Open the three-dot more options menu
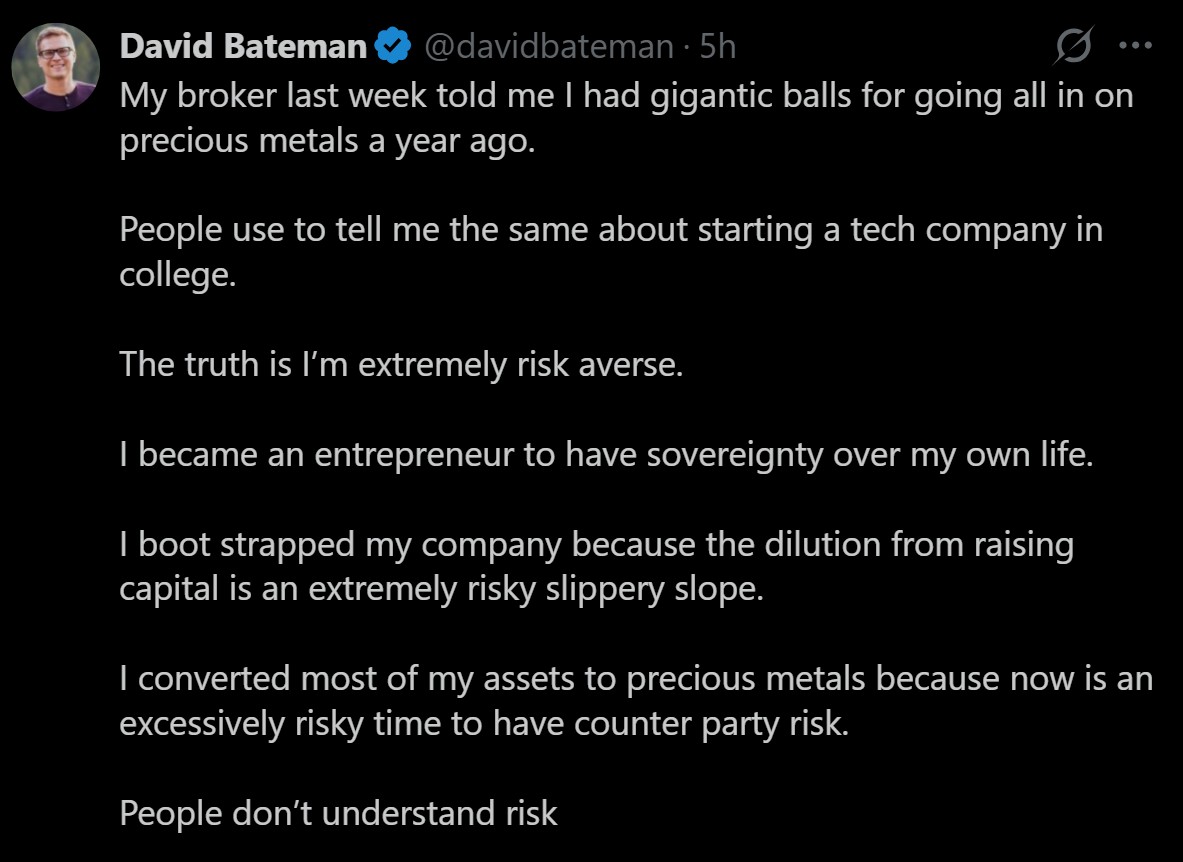Image resolution: width=1183 pixels, height=862 pixels. pos(1135,46)
